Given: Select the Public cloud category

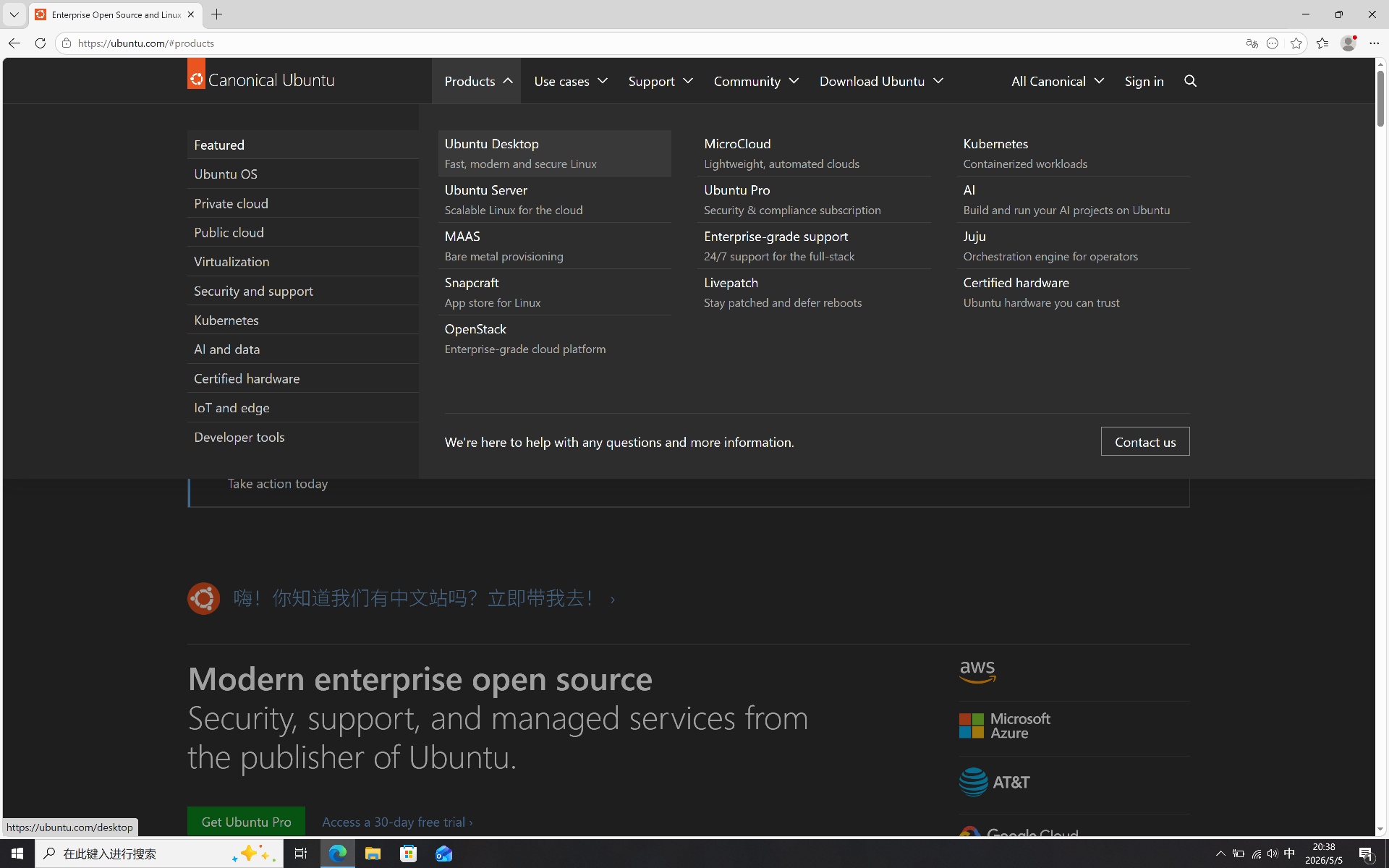Looking at the screenshot, I should click(x=303, y=232).
